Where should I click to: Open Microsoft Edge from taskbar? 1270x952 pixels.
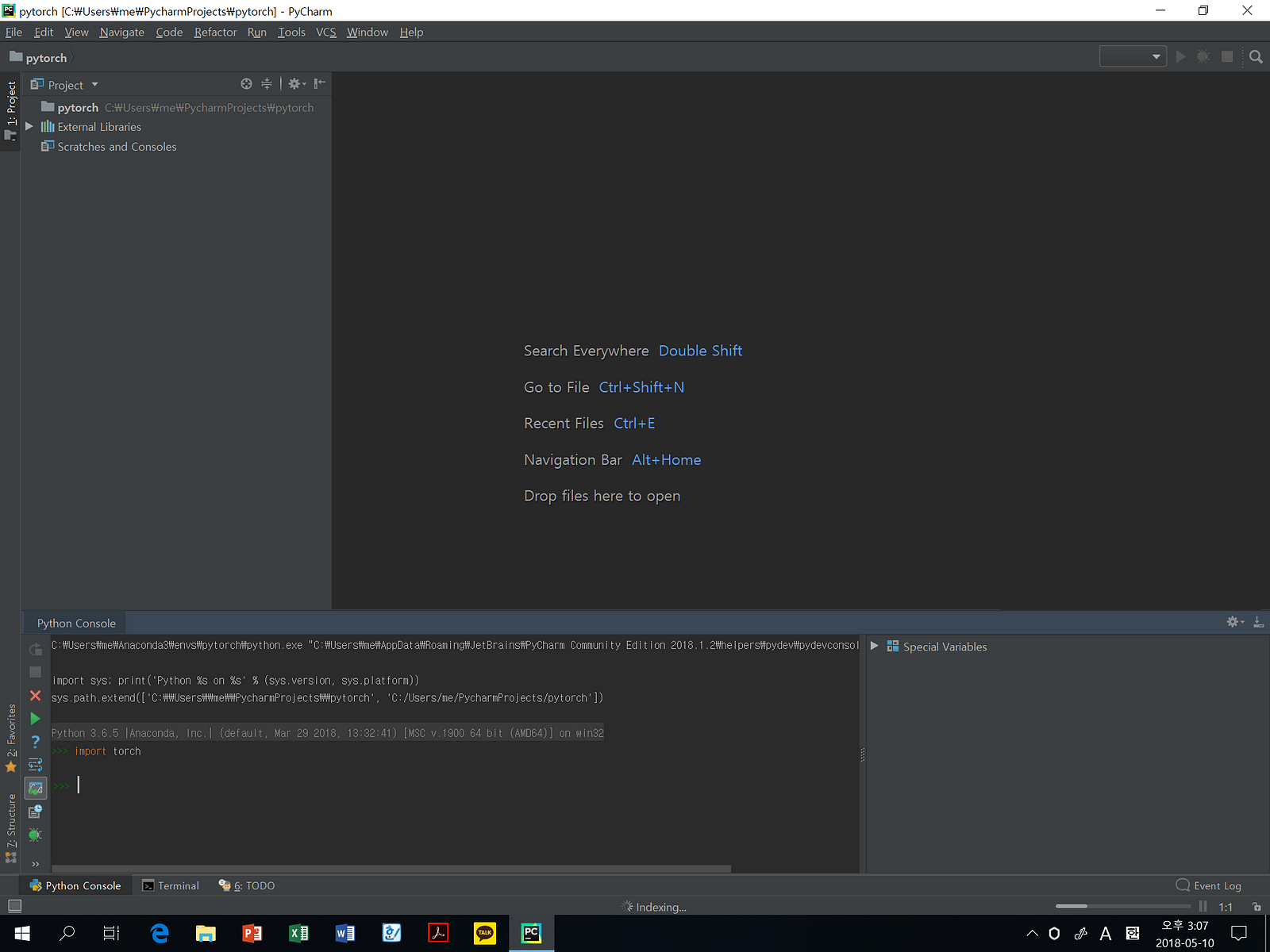tap(160, 934)
